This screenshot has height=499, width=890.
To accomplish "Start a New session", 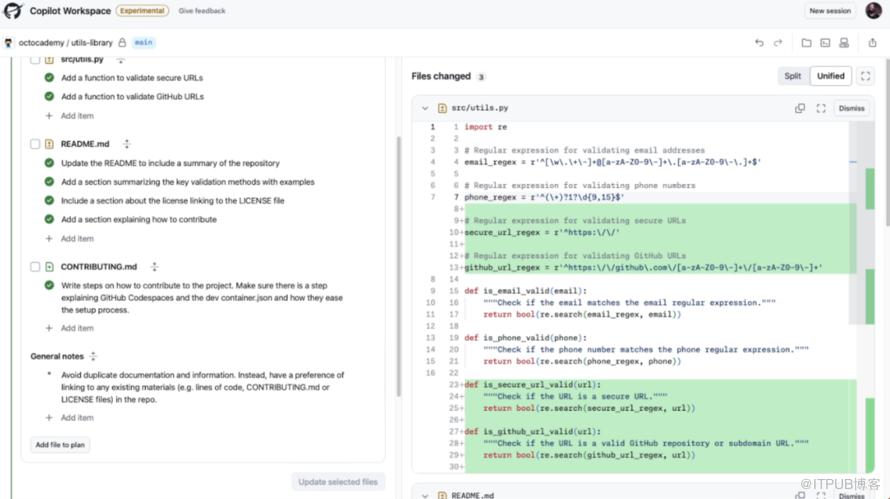I will pos(830,11).
